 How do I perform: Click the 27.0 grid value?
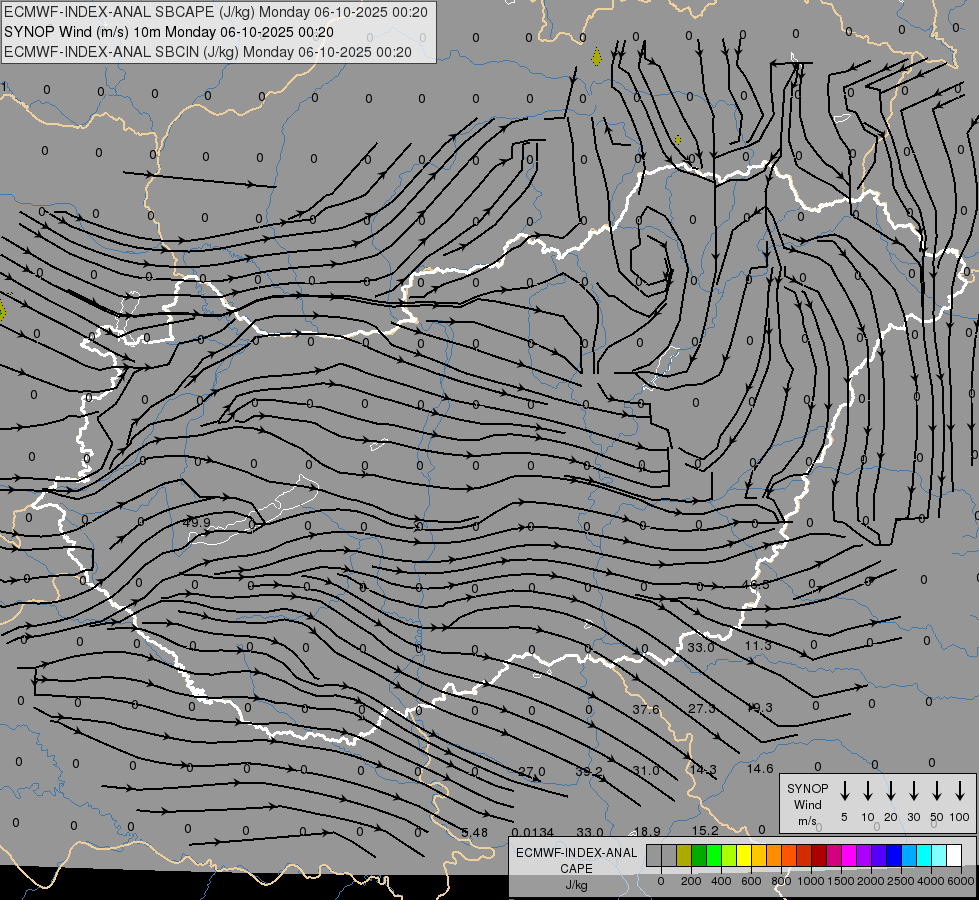click(532, 772)
